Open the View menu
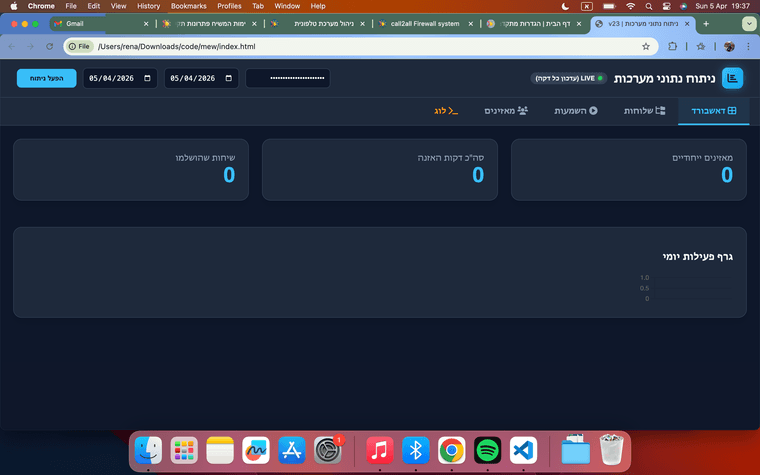Screen dimensions: 760x475 118,6
